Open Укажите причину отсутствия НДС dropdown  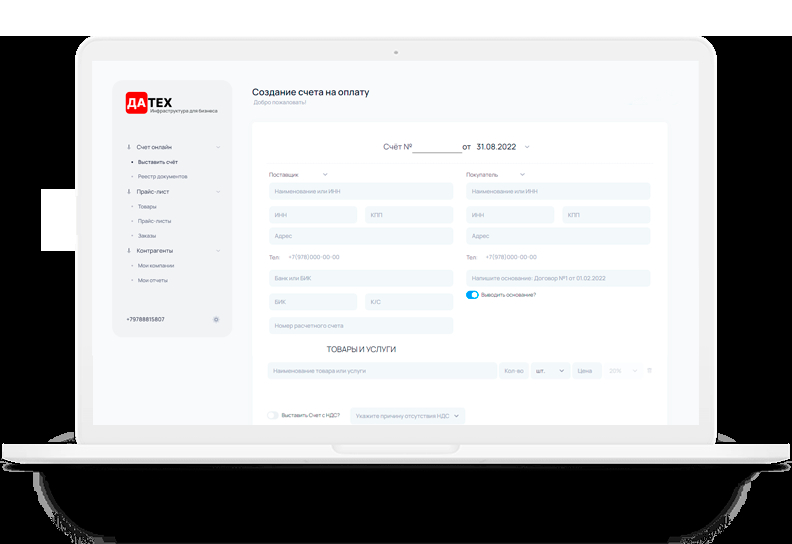coord(408,415)
